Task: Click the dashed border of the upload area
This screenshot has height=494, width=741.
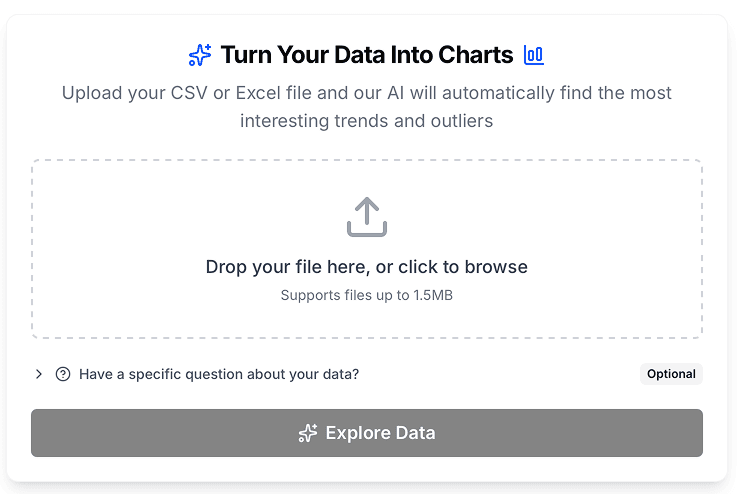Action: (32, 250)
